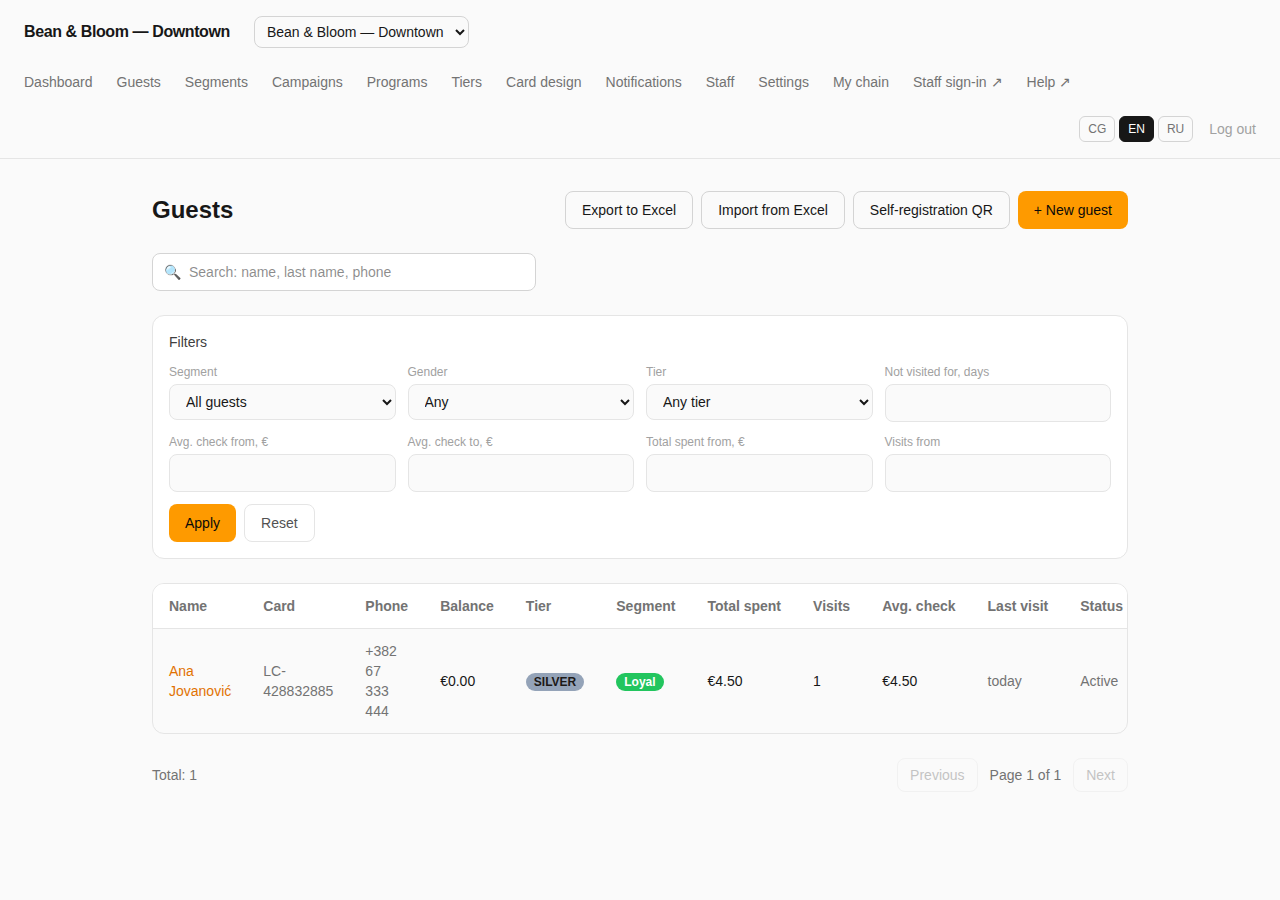
Task: Switch language to CG
Action: [x=1097, y=129]
